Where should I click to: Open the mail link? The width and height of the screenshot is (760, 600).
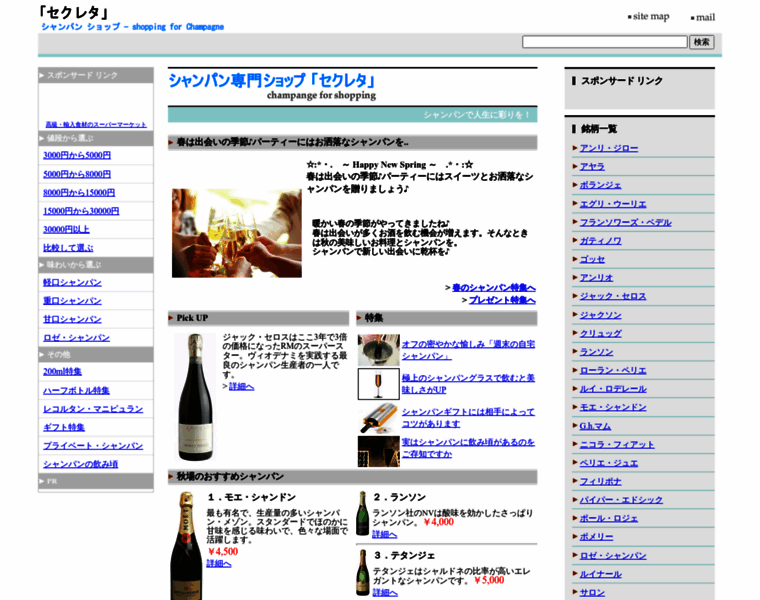coord(705,17)
